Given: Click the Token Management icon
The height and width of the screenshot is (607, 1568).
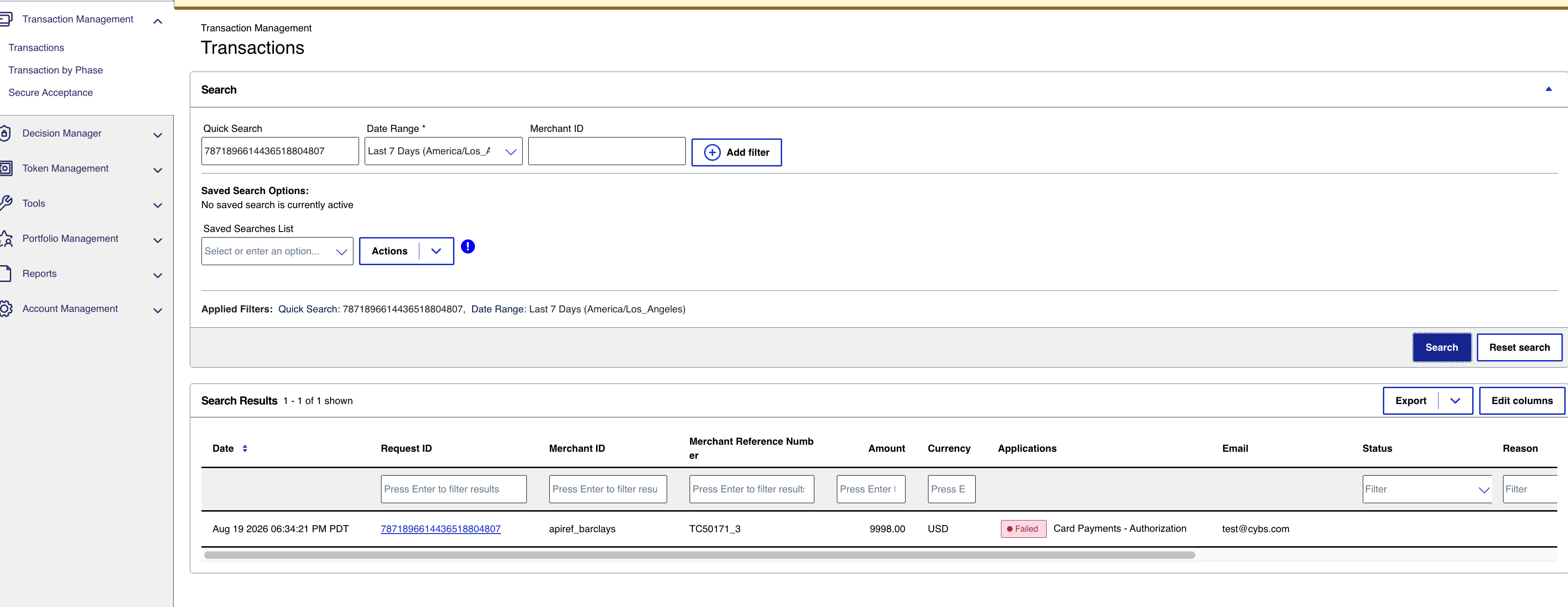Looking at the screenshot, I should (x=6, y=169).
